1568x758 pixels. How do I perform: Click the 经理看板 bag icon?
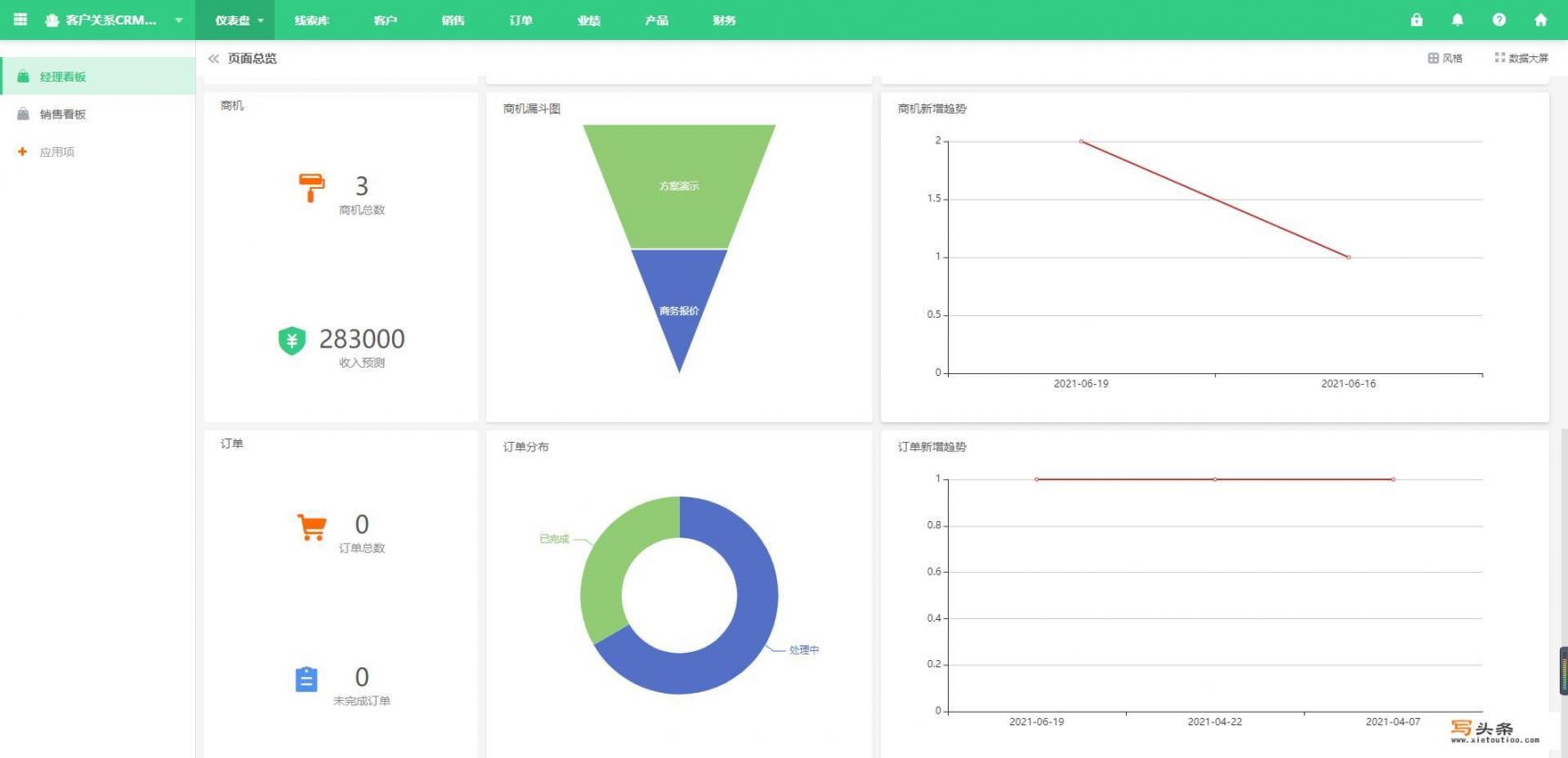[23, 76]
